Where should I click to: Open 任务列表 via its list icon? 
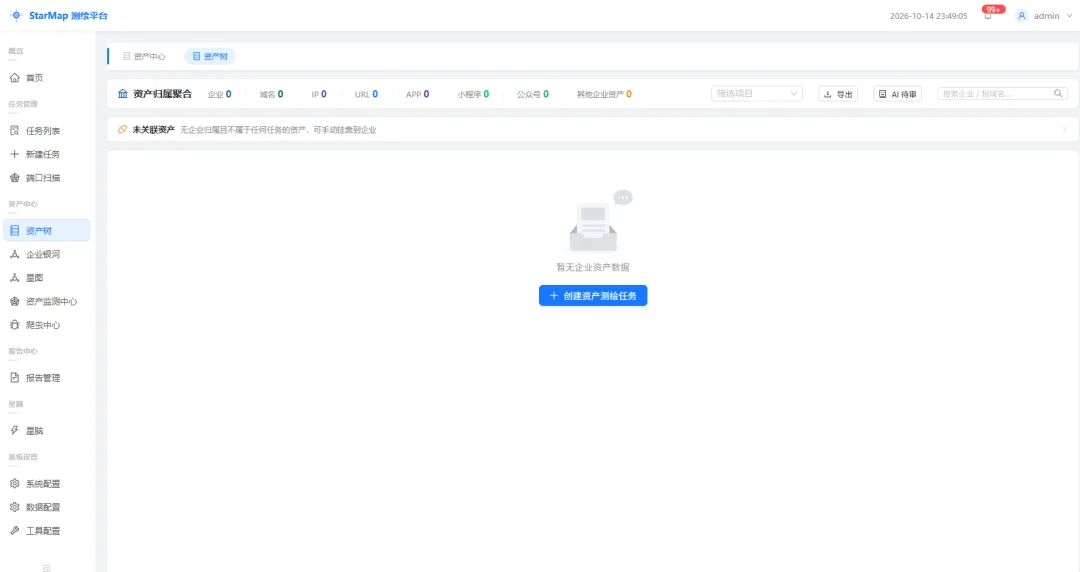(14, 130)
